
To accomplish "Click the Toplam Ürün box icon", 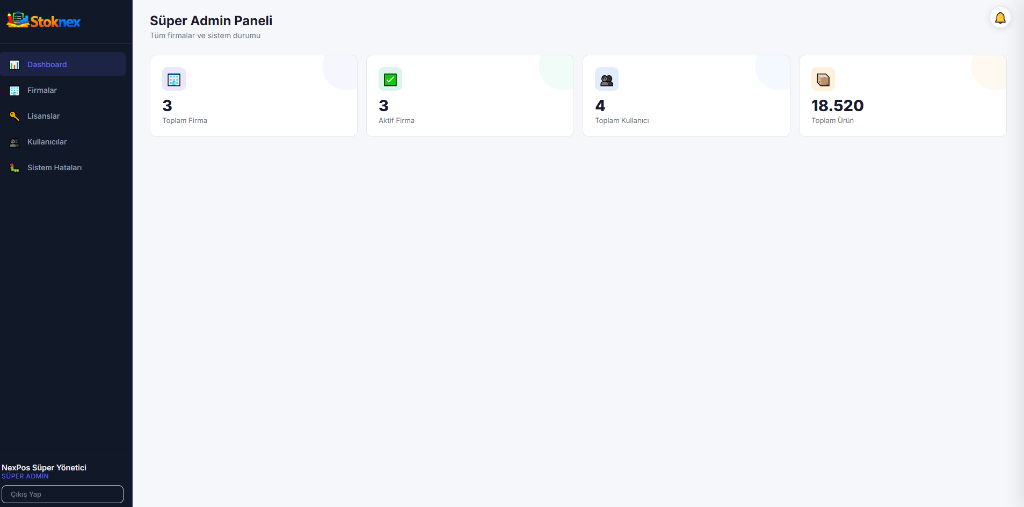I will pyautogui.click(x=823, y=79).
